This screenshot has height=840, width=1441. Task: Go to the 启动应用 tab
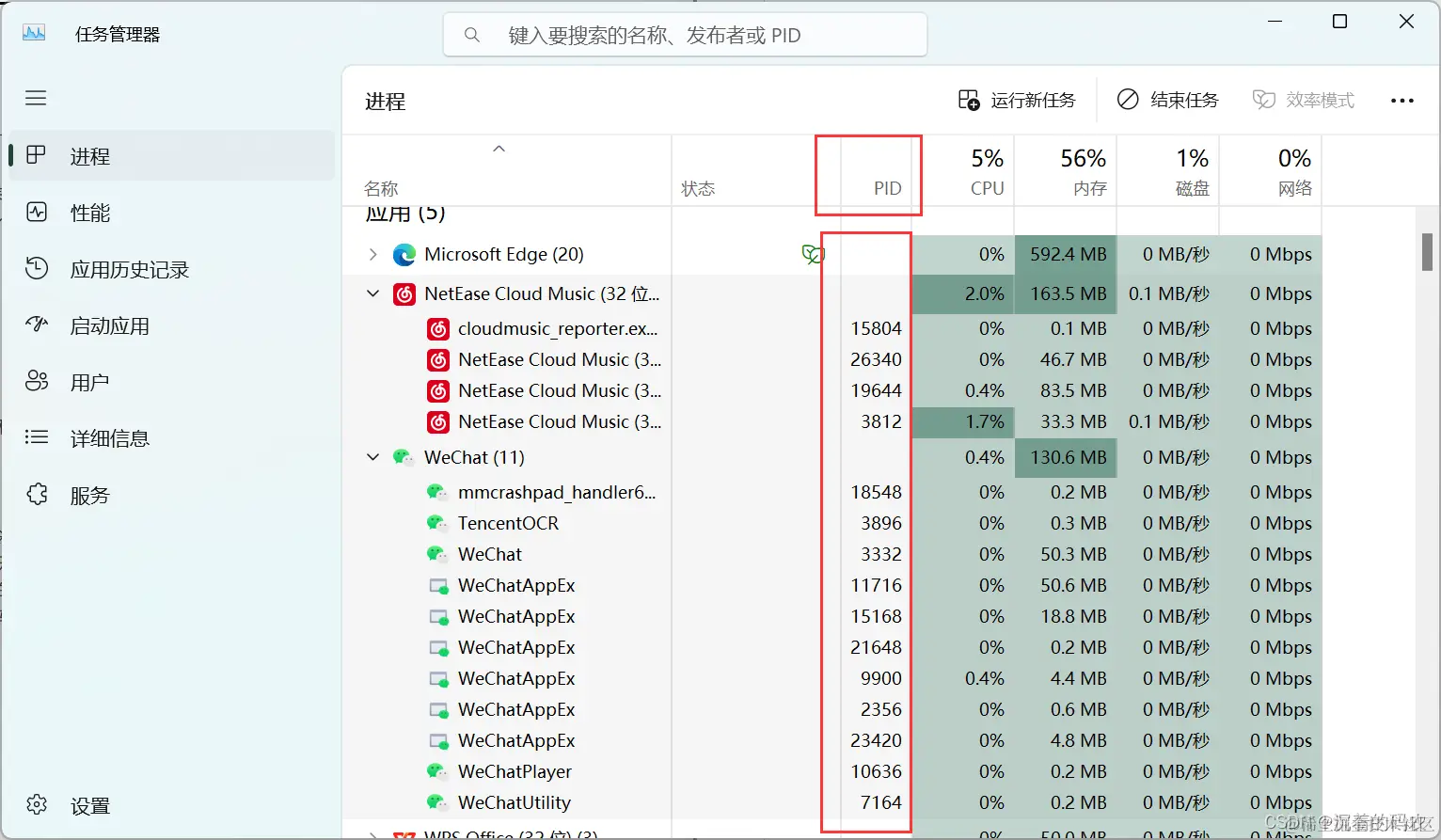pyautogui.click(x=172, y=325)
